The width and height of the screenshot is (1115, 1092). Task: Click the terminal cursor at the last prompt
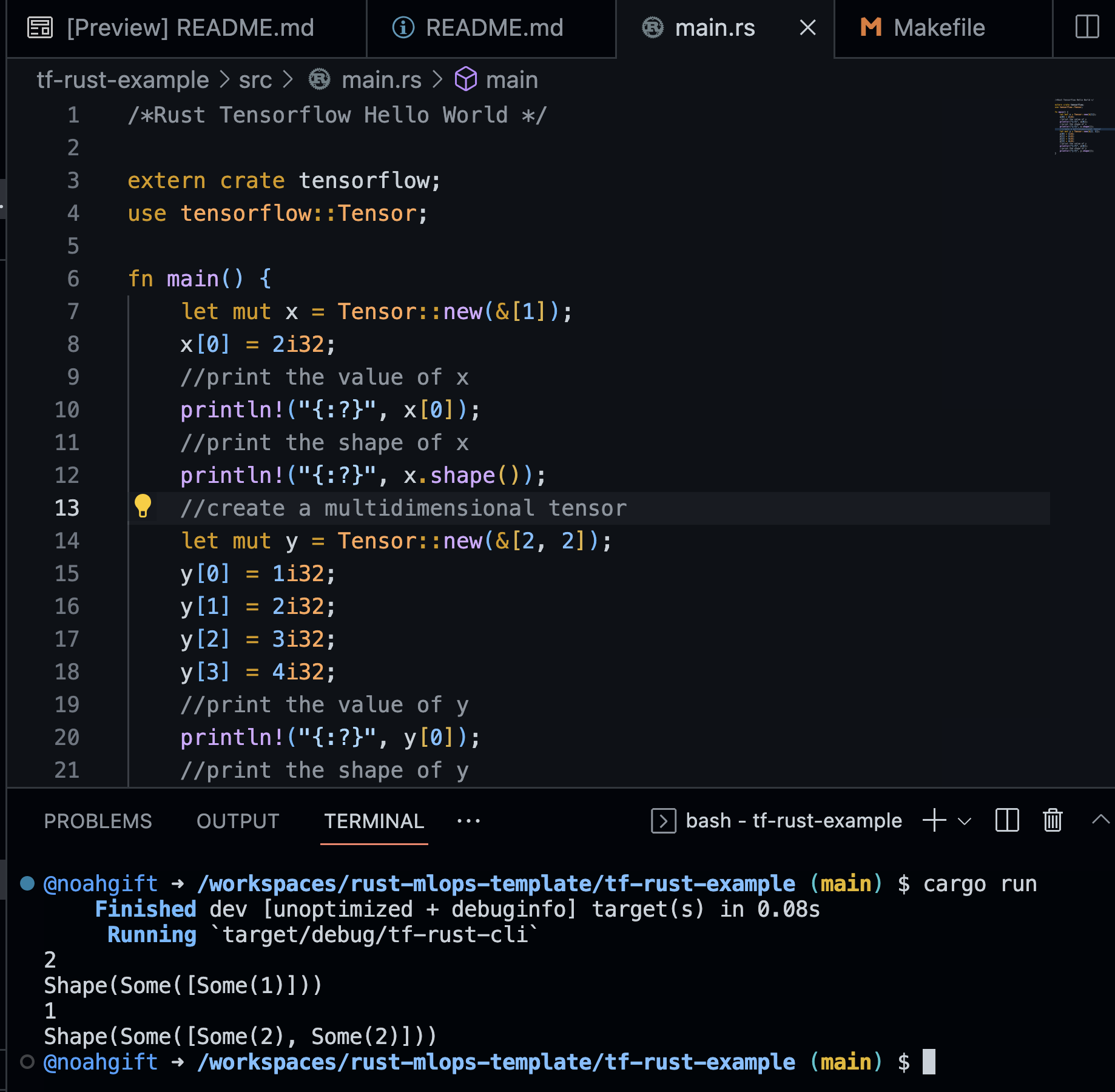[x=929, y=1062]
